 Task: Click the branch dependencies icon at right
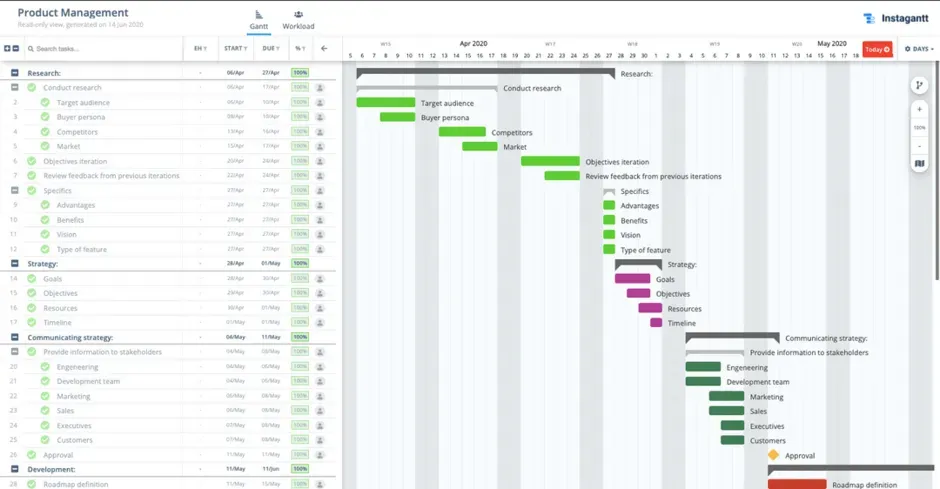click(x=919, y=85)
